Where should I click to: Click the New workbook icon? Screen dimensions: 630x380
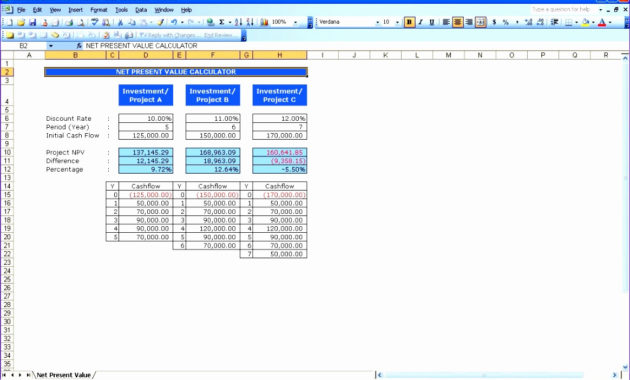click(x=9, y=22)
